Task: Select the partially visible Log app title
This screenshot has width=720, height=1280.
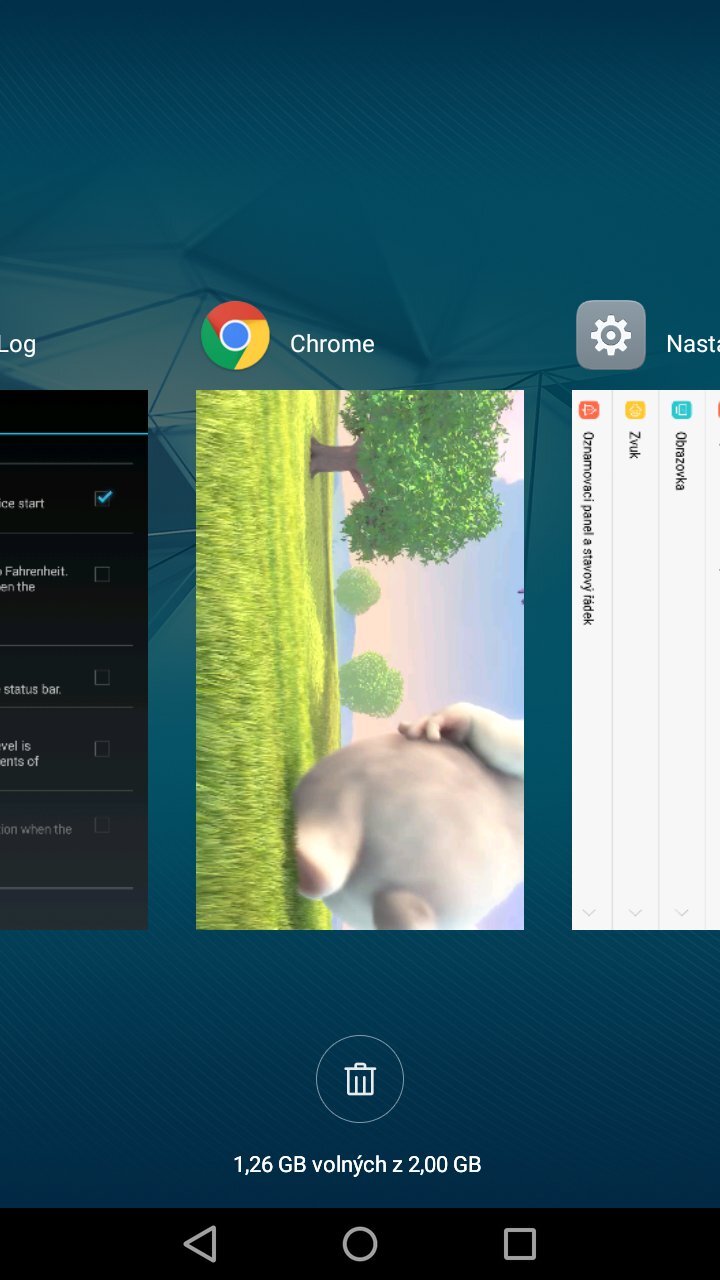Action: [17, 344]
